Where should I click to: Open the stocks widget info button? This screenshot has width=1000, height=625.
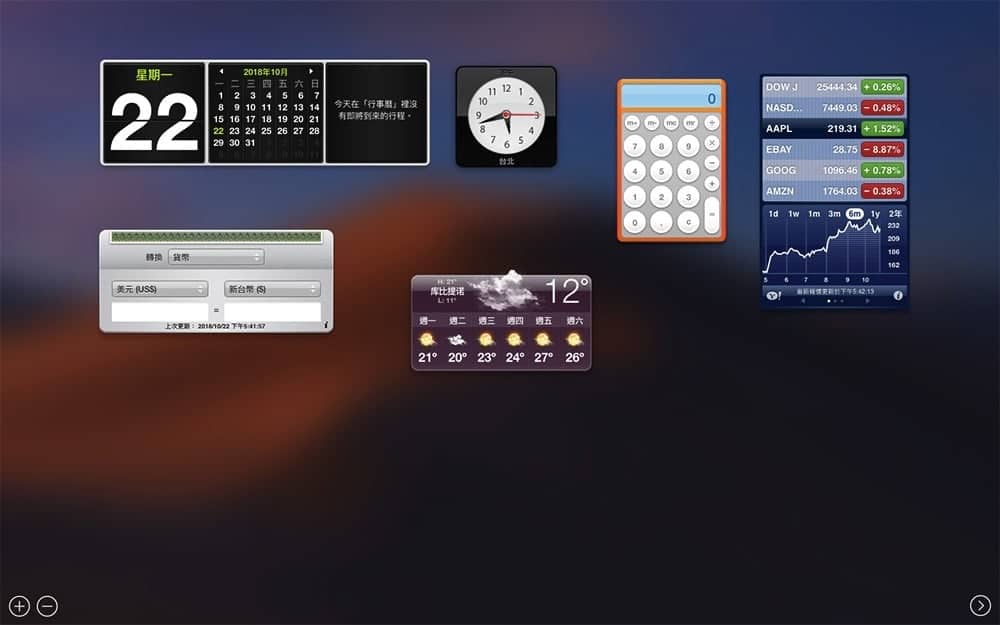pyautogui.click(x=898, y=295)
